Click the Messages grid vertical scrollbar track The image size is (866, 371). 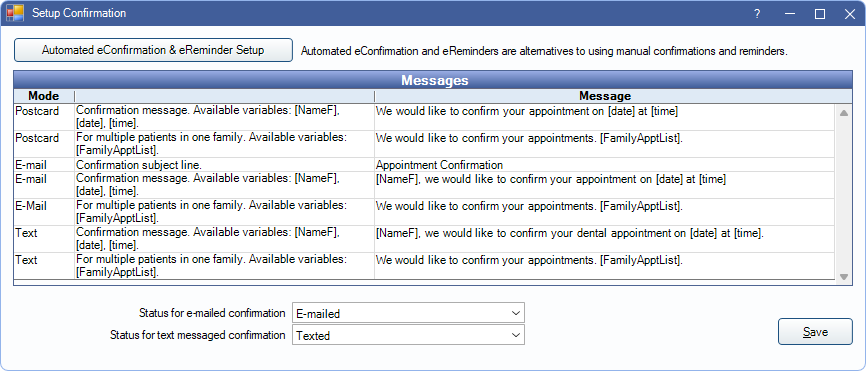843,194
